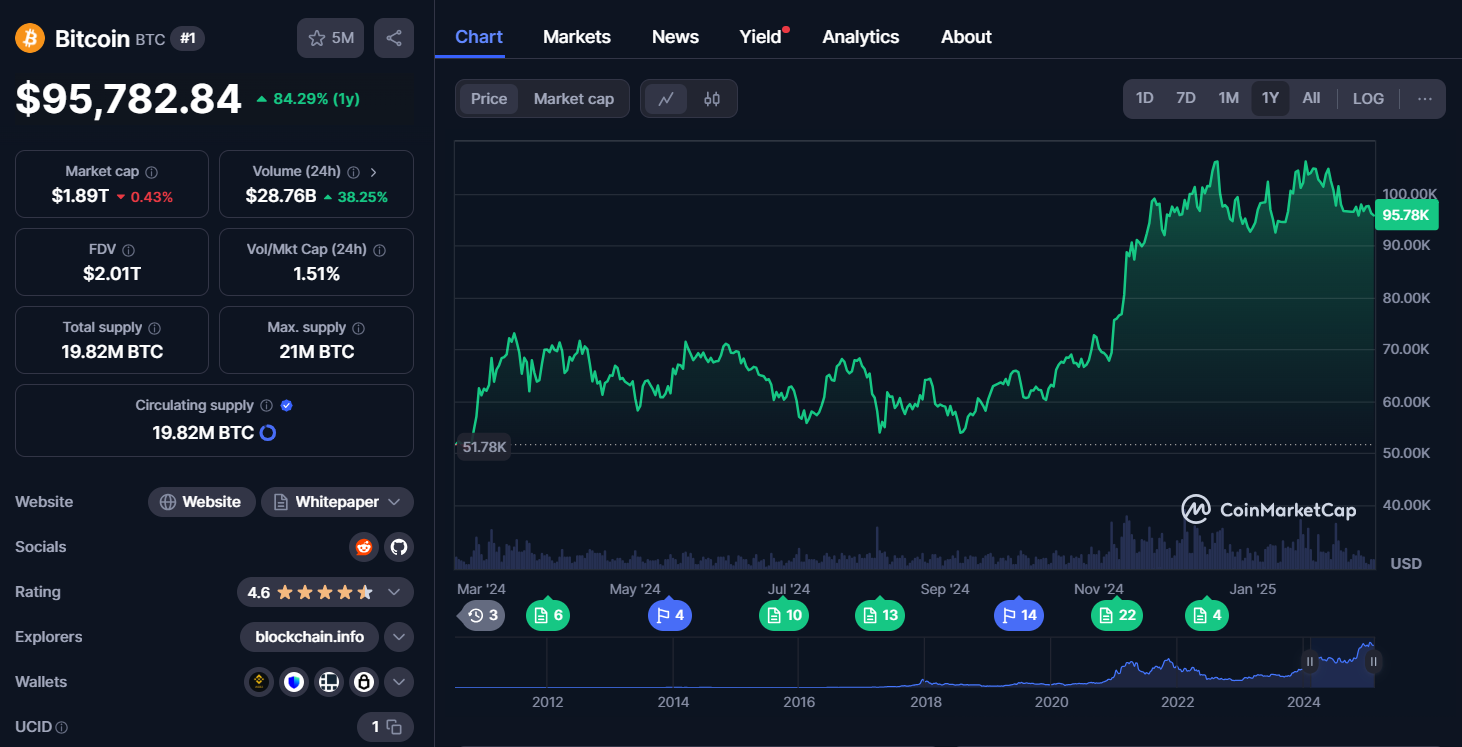Click the news marker labeled 6
The image size is (1462, 747).
(x=548, y=615)
